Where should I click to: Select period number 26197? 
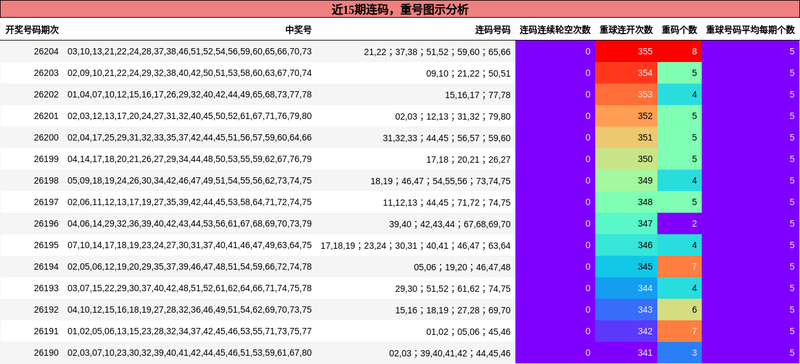click(x=46, y=202)
